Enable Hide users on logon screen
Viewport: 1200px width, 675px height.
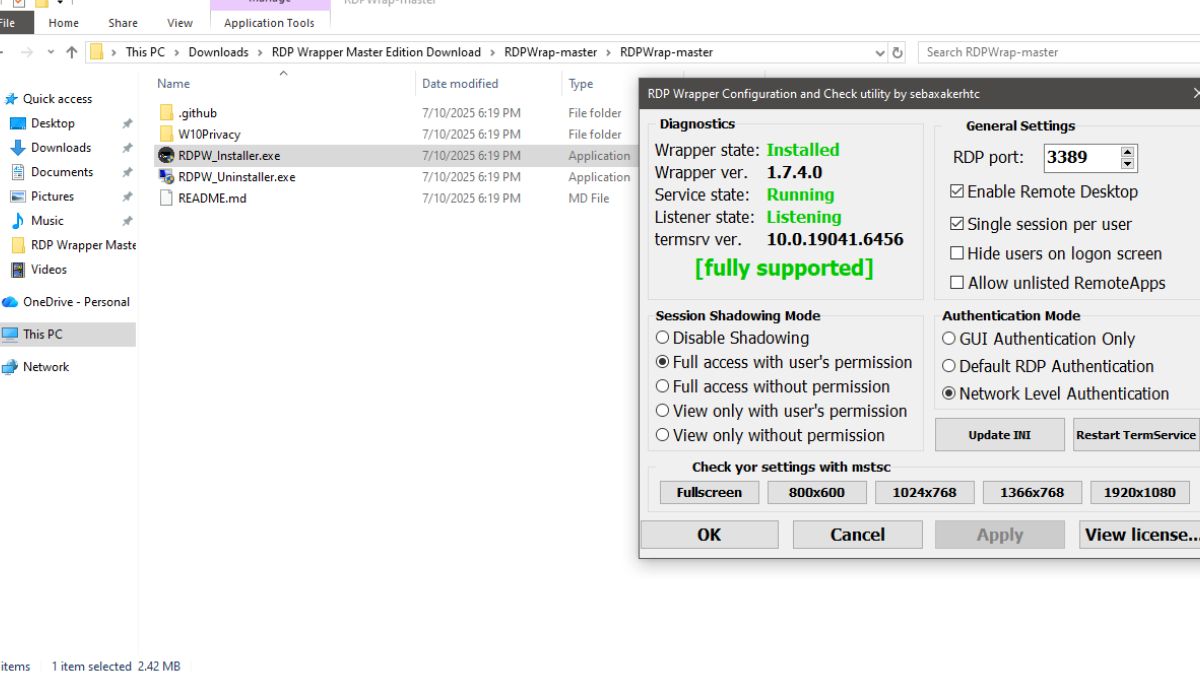coord(957,253)
